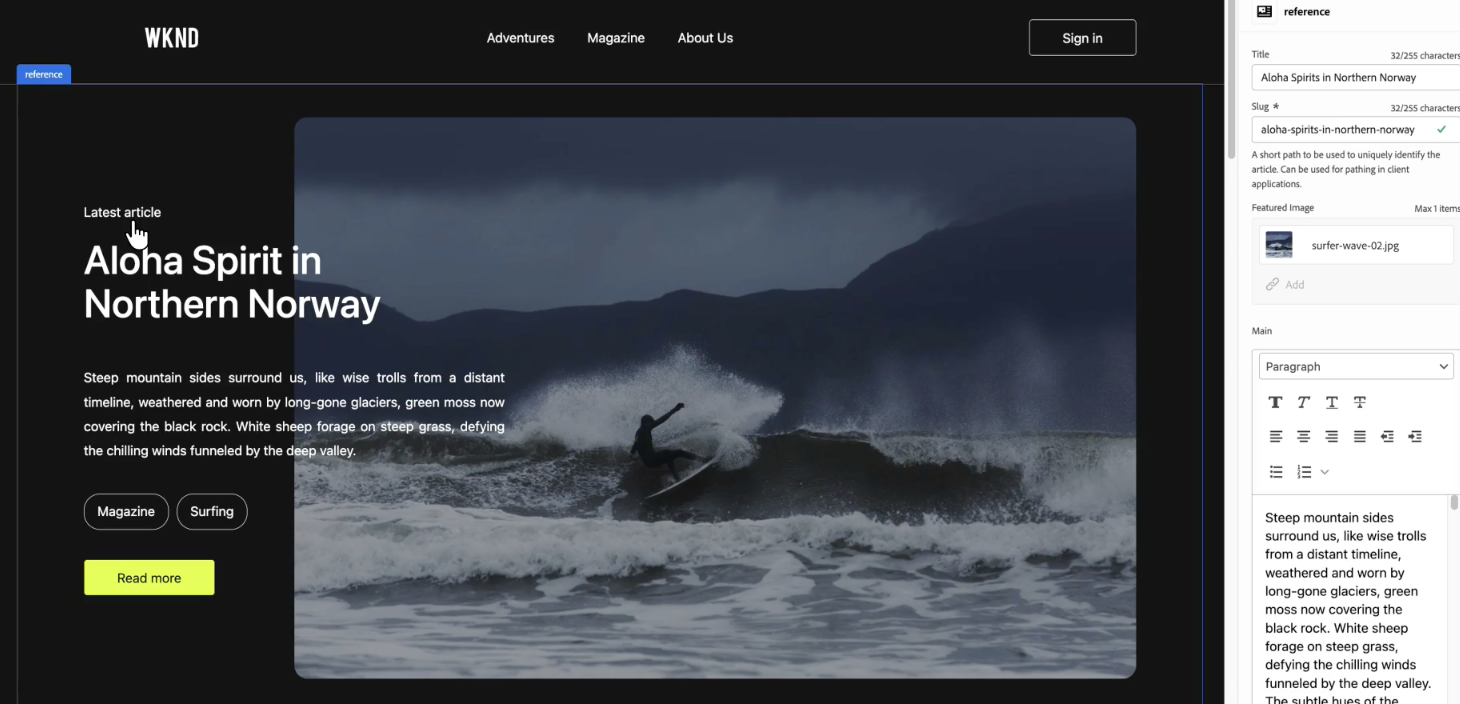
Task: Insert a bulleted list
Action: 1275,472
